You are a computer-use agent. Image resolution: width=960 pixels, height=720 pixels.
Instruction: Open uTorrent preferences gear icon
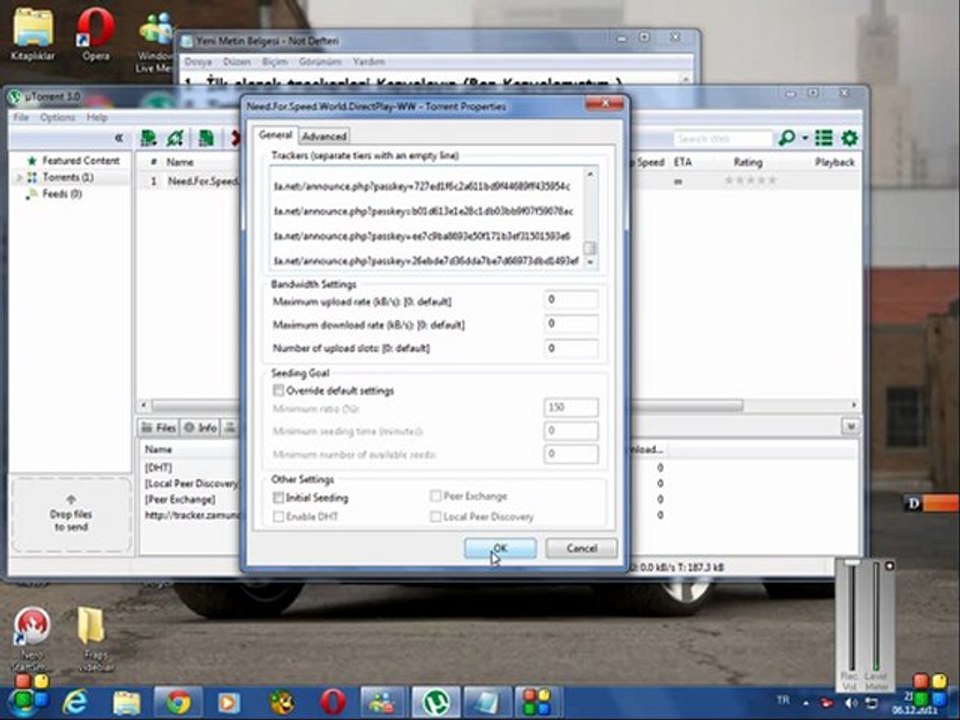point(849,138)
